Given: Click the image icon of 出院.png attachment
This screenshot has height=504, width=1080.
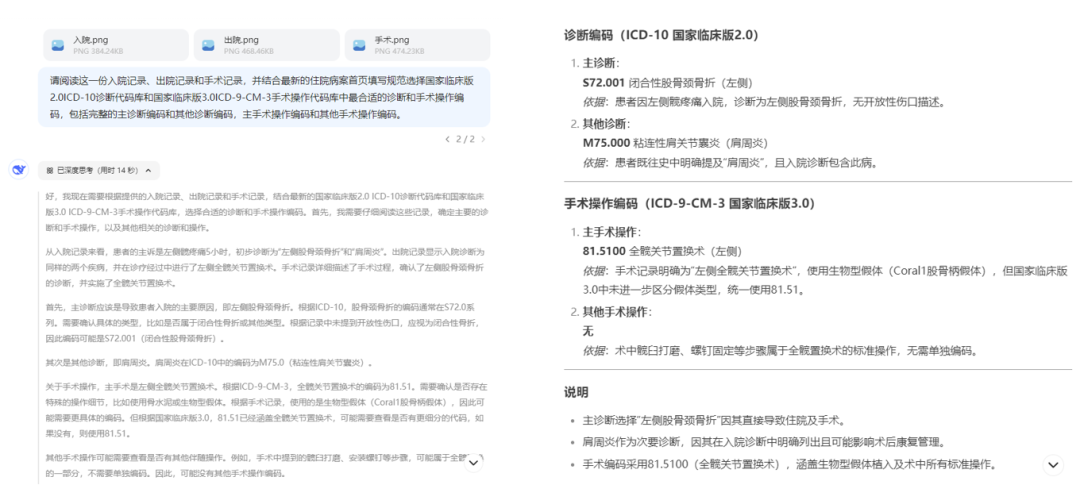Looking at the screenshot, I should pos(209,45).
